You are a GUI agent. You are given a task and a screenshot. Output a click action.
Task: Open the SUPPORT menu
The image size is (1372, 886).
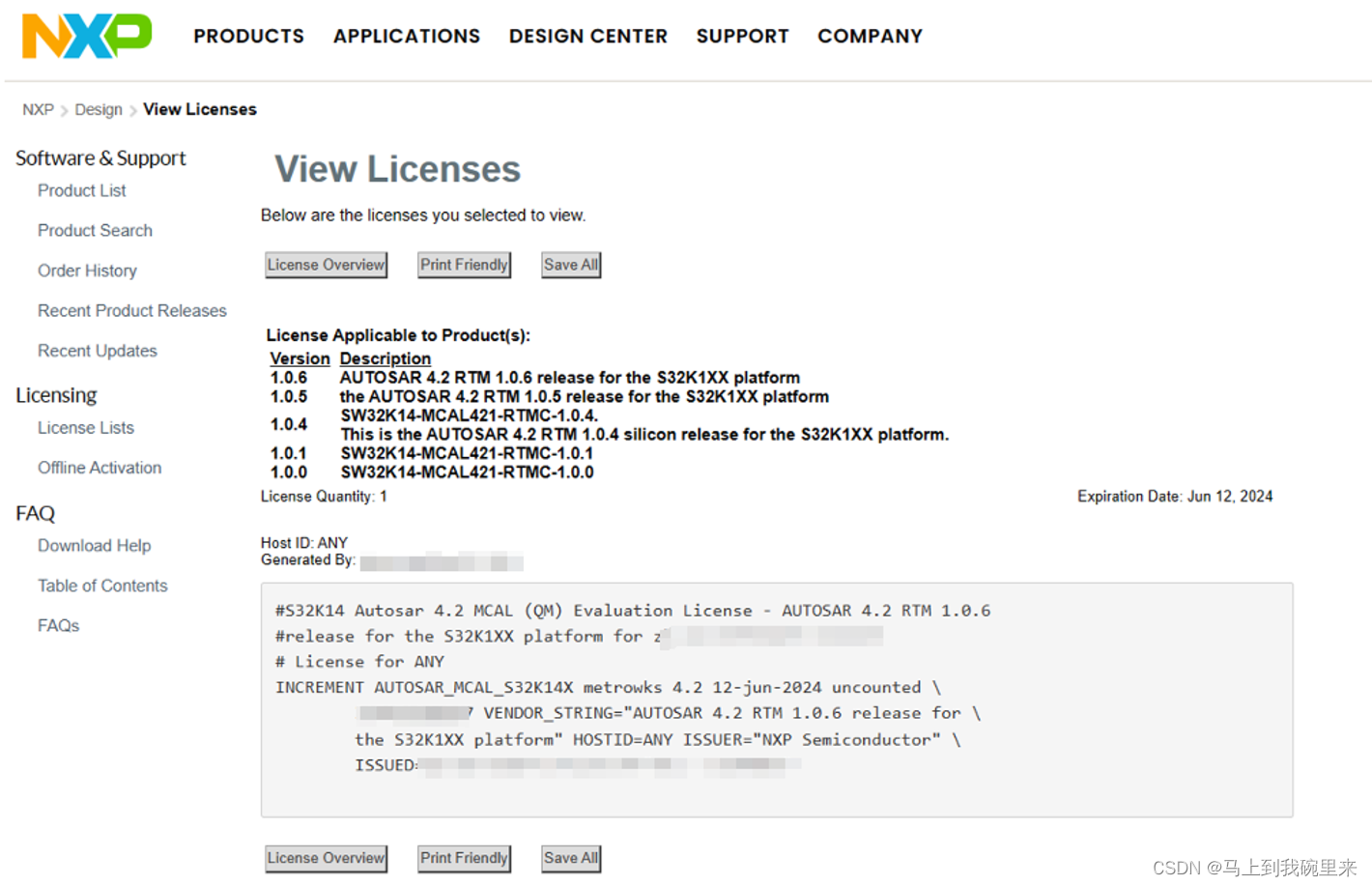coord(742,36)
